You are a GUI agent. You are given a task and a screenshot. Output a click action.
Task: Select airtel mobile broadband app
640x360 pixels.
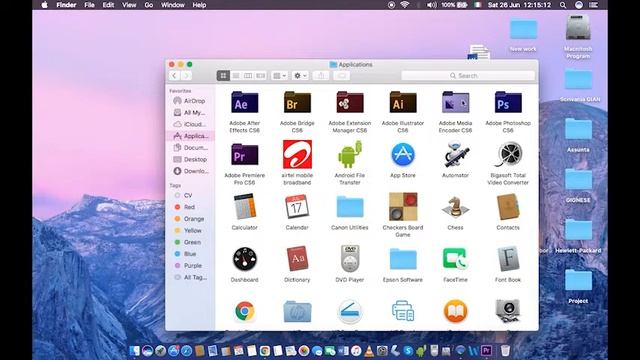point(297,154)
